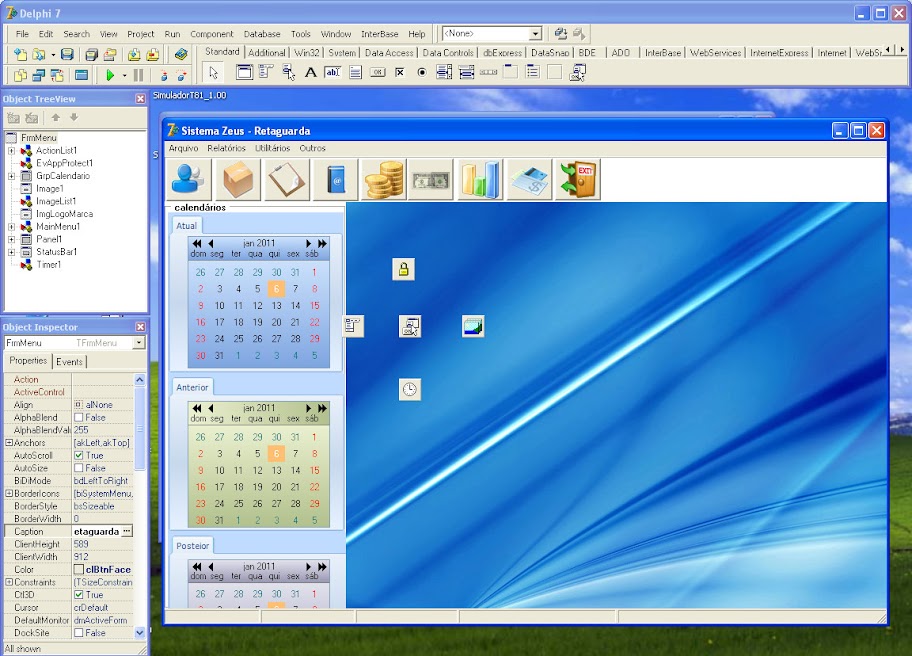Select the ImageList component on the form
912x656 pixels.
[473, 326]
